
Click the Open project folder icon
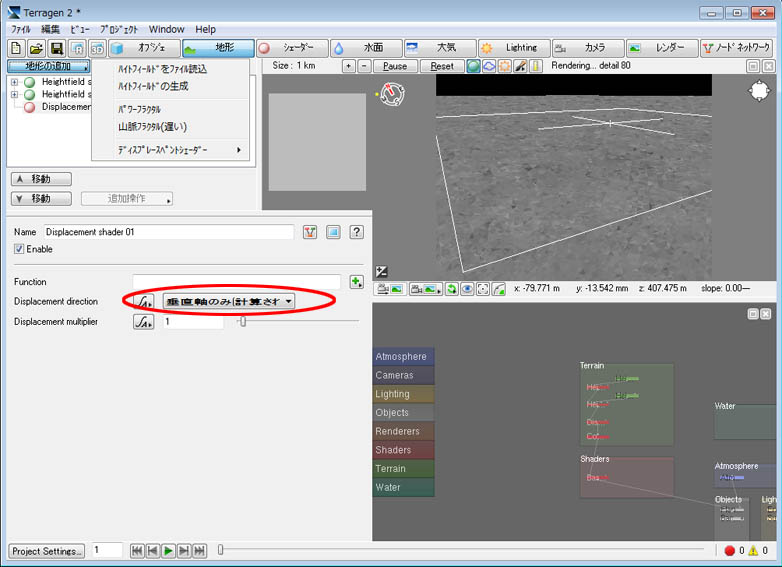point(35,48)
